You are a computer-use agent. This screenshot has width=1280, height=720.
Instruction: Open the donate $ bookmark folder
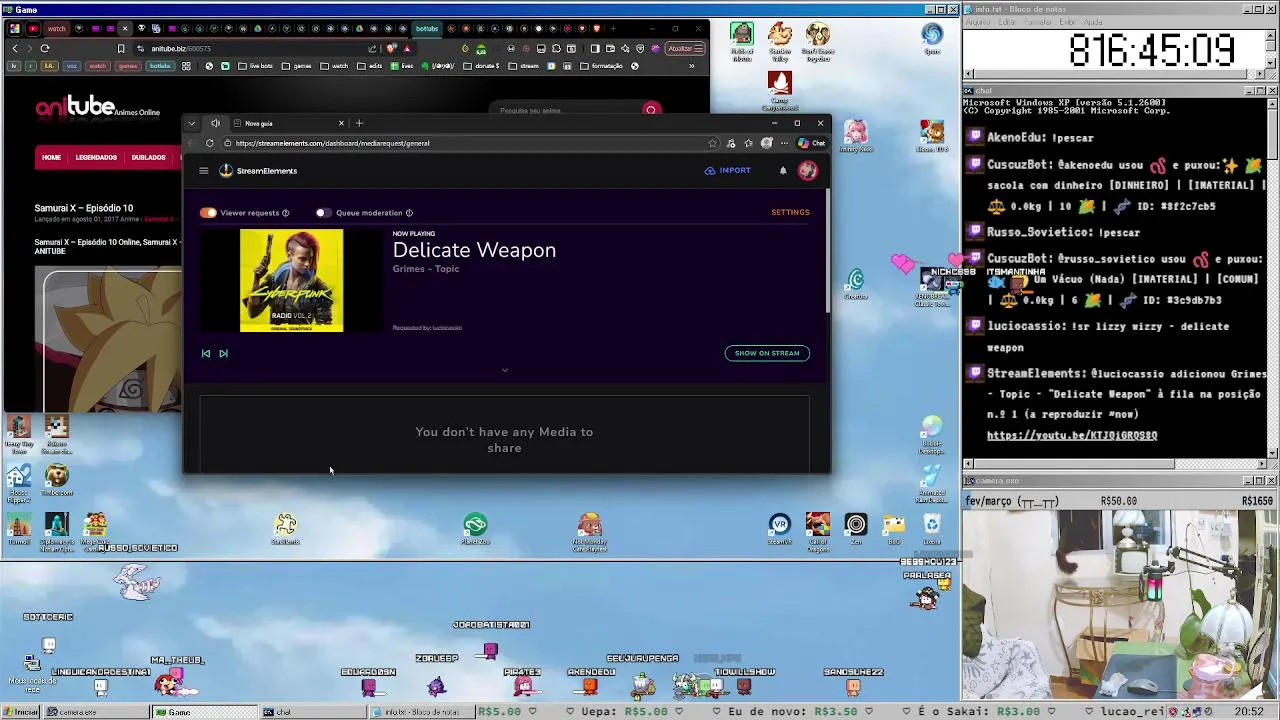tap(481, 66)
